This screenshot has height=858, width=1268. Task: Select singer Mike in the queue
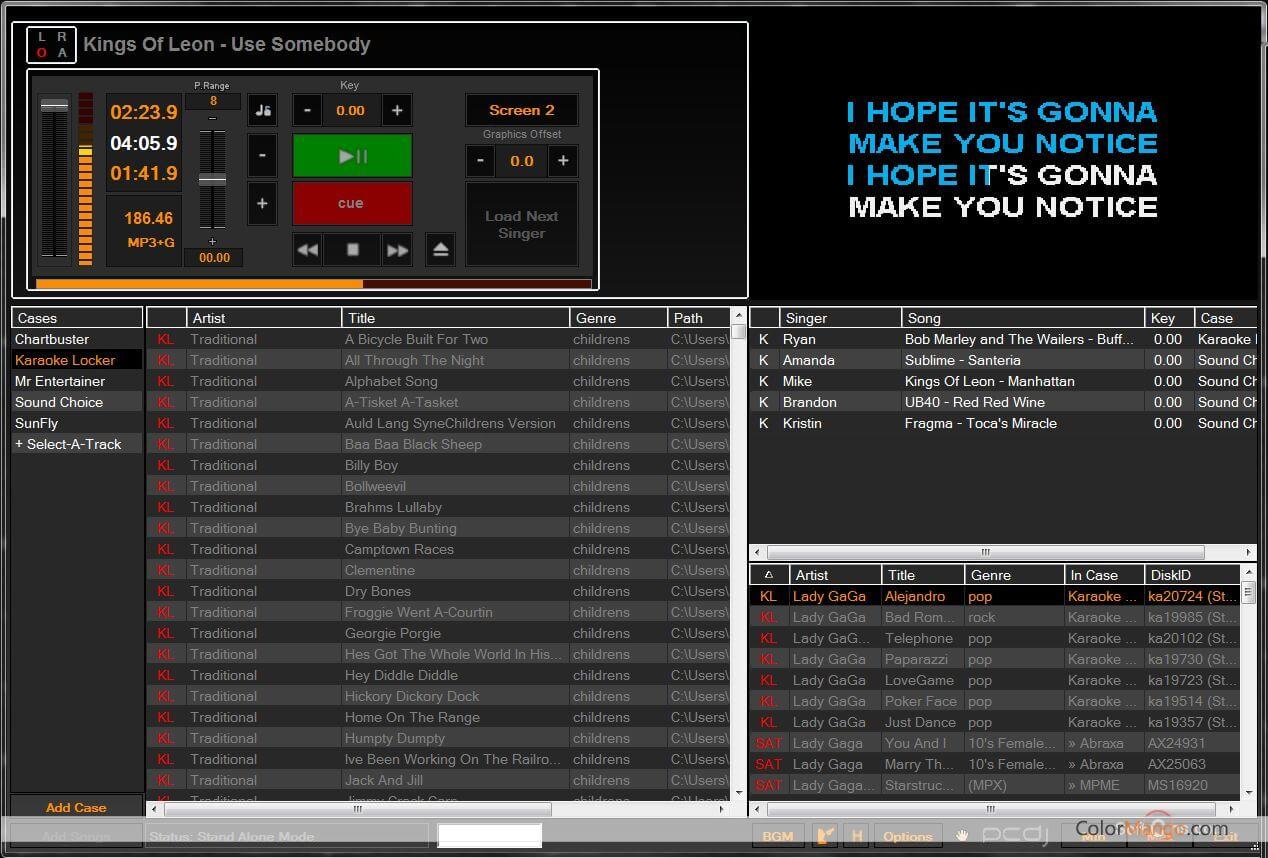(x=1003, y=381)
